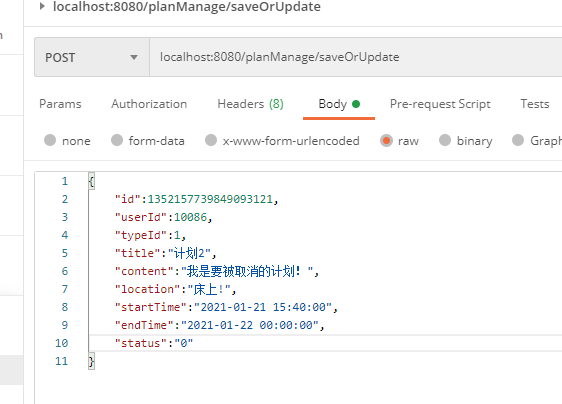Click the request title localhost:8080/planManage/saveOrUpdate
The width and height of the screenshot is (562, 404).
pos(187,6)
